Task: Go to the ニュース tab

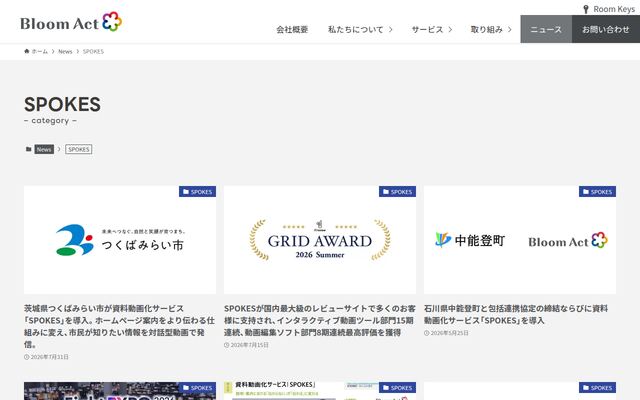Action: click(546, 29)
